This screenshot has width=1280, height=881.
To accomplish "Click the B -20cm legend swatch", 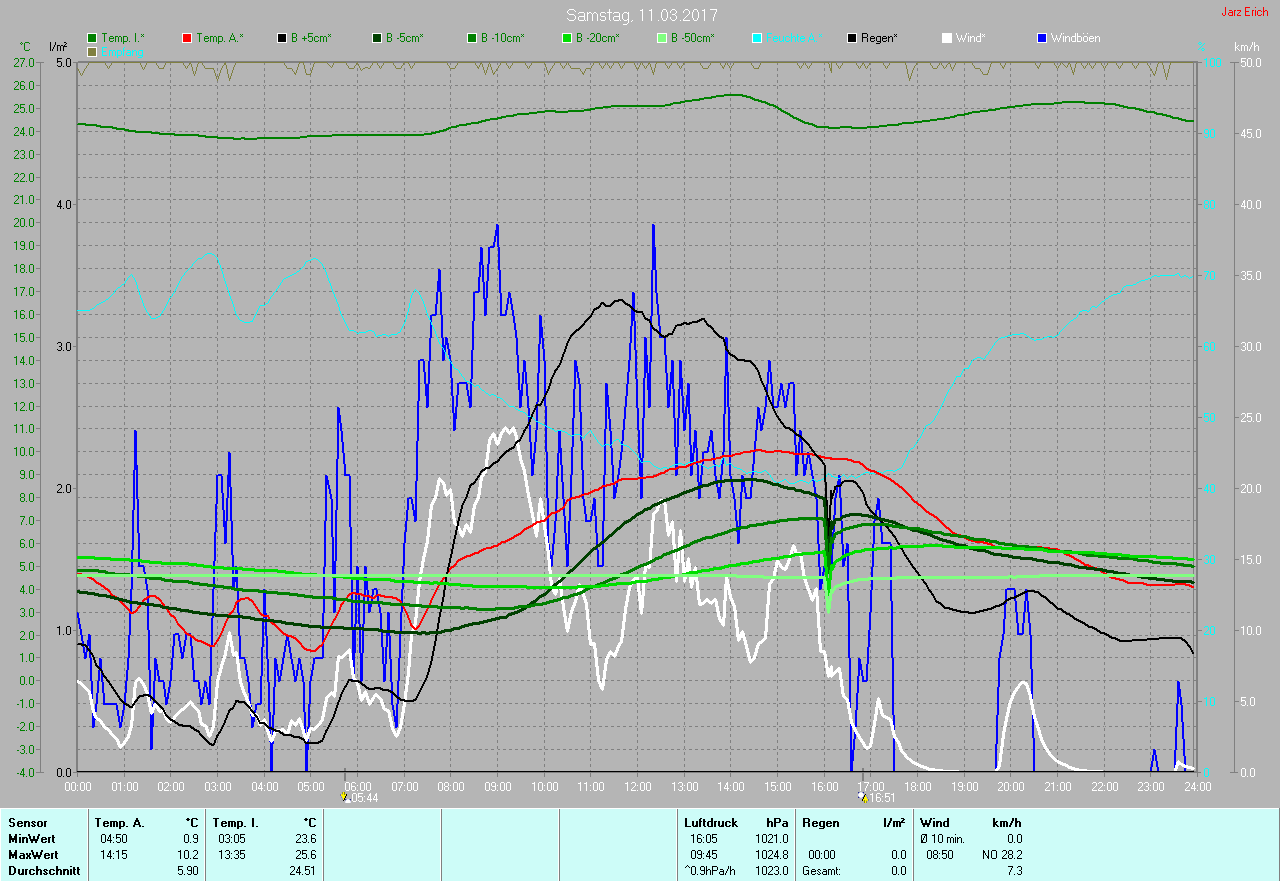I will click(567, 38).
